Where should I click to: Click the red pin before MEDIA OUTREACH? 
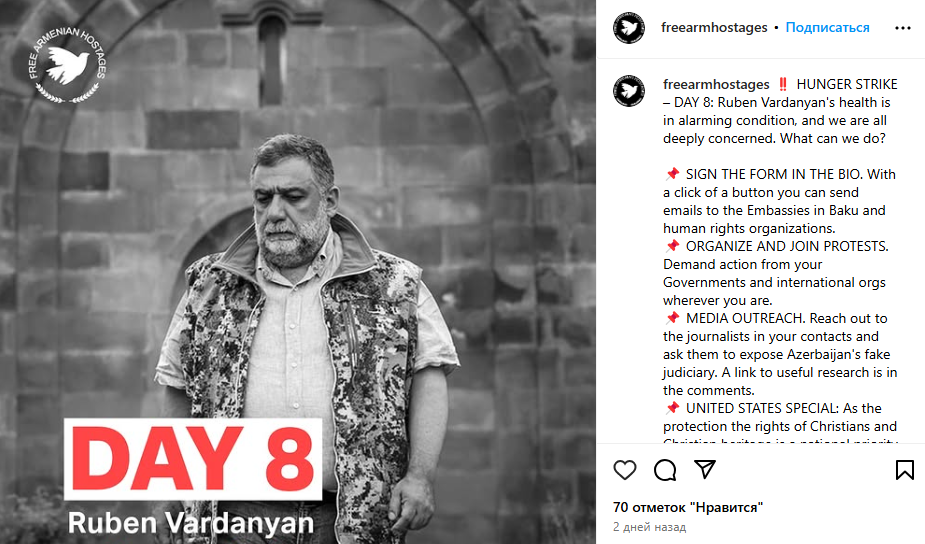tap(672, 318)
